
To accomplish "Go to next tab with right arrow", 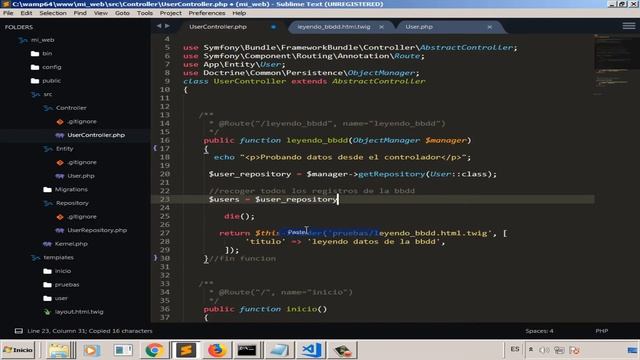I will [x=167, y=26].
